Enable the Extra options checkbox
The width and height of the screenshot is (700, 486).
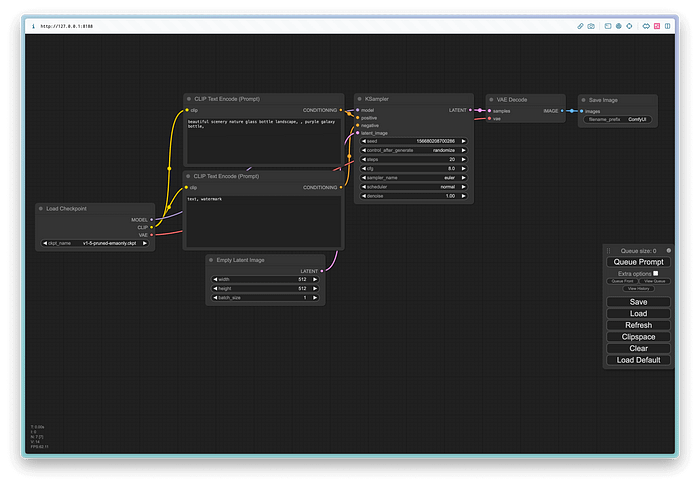(655, 273)
